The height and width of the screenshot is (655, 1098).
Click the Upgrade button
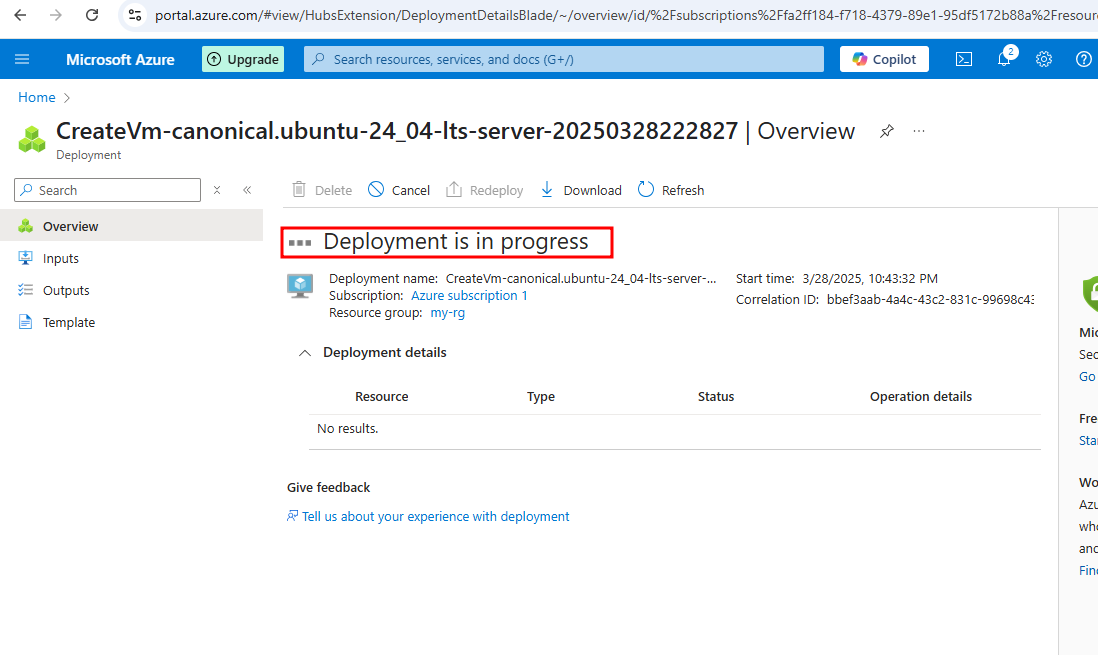coord(243,60)
